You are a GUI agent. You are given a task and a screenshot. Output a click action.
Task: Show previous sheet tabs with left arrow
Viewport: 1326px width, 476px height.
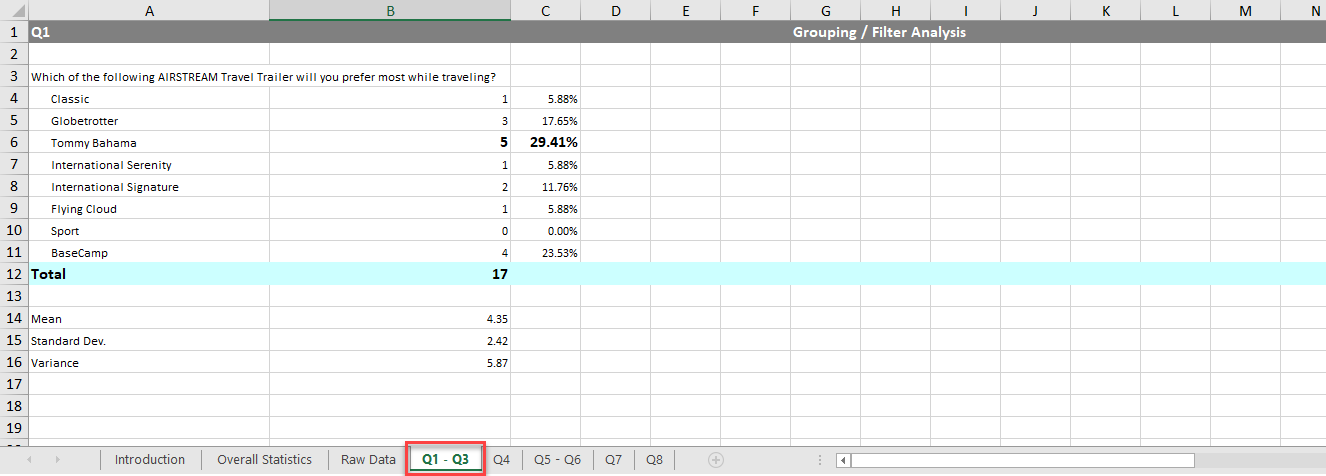click(29, 460)
